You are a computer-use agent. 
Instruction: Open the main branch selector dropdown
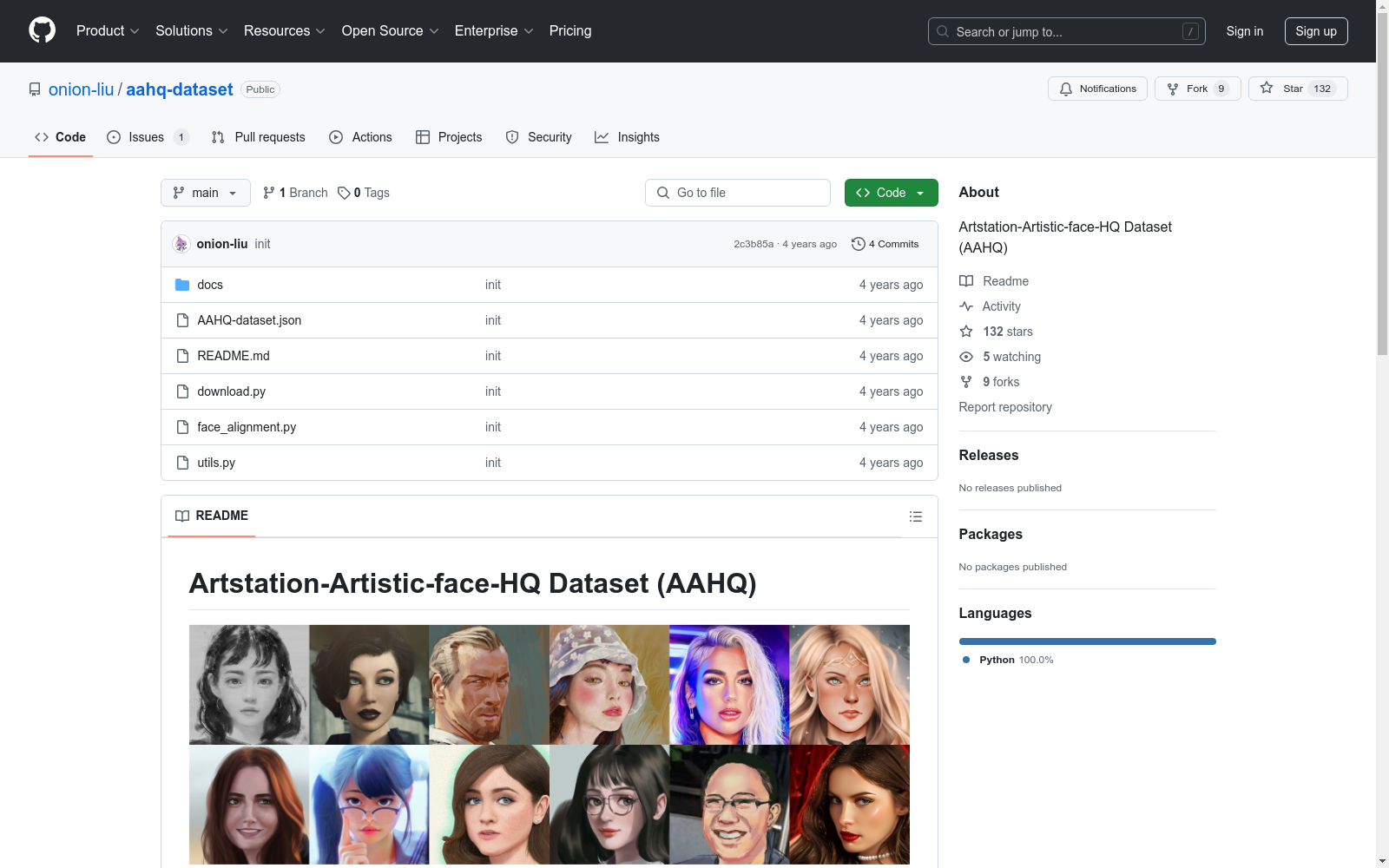(206, 193)
